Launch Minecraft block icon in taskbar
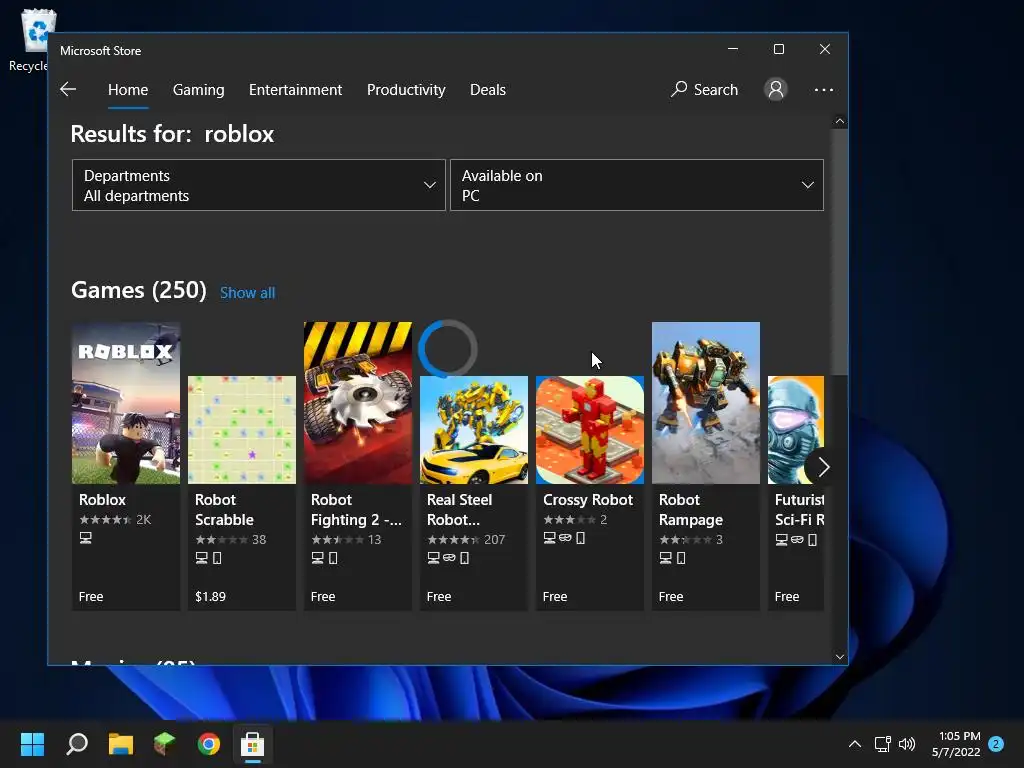The image size is (1024, 768). point(164,744)
